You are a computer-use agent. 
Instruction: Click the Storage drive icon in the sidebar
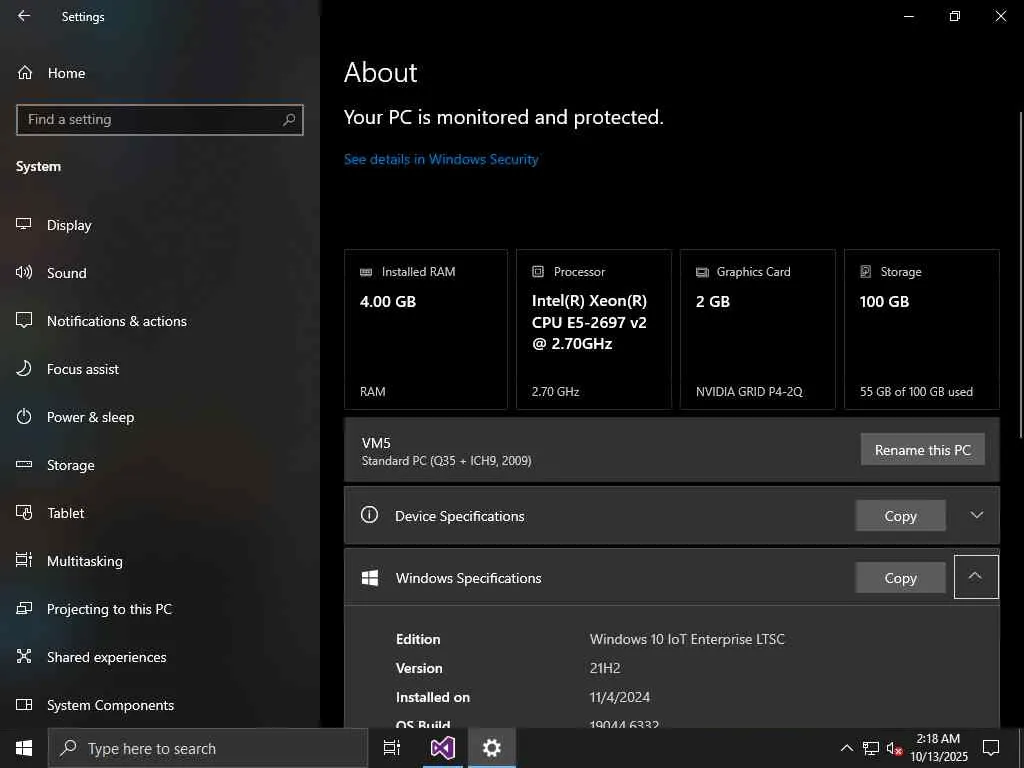click(24, 464)
